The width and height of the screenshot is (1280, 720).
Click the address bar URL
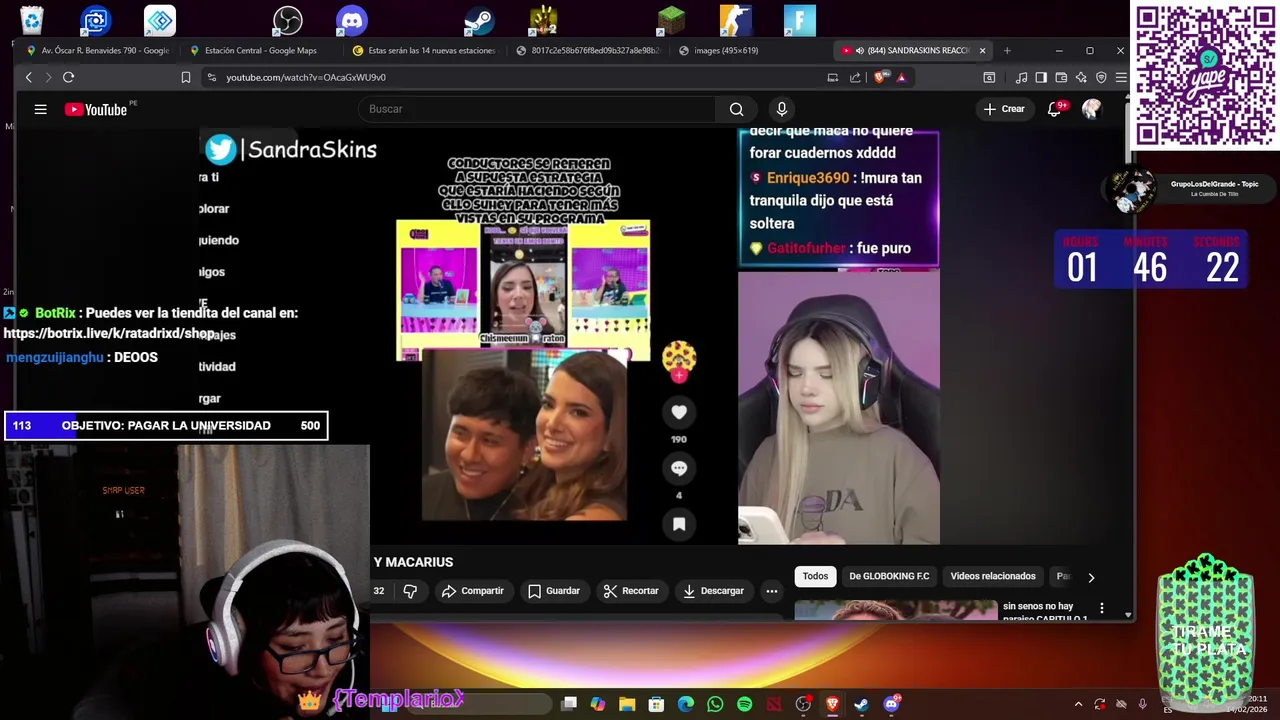pos(306,77)
